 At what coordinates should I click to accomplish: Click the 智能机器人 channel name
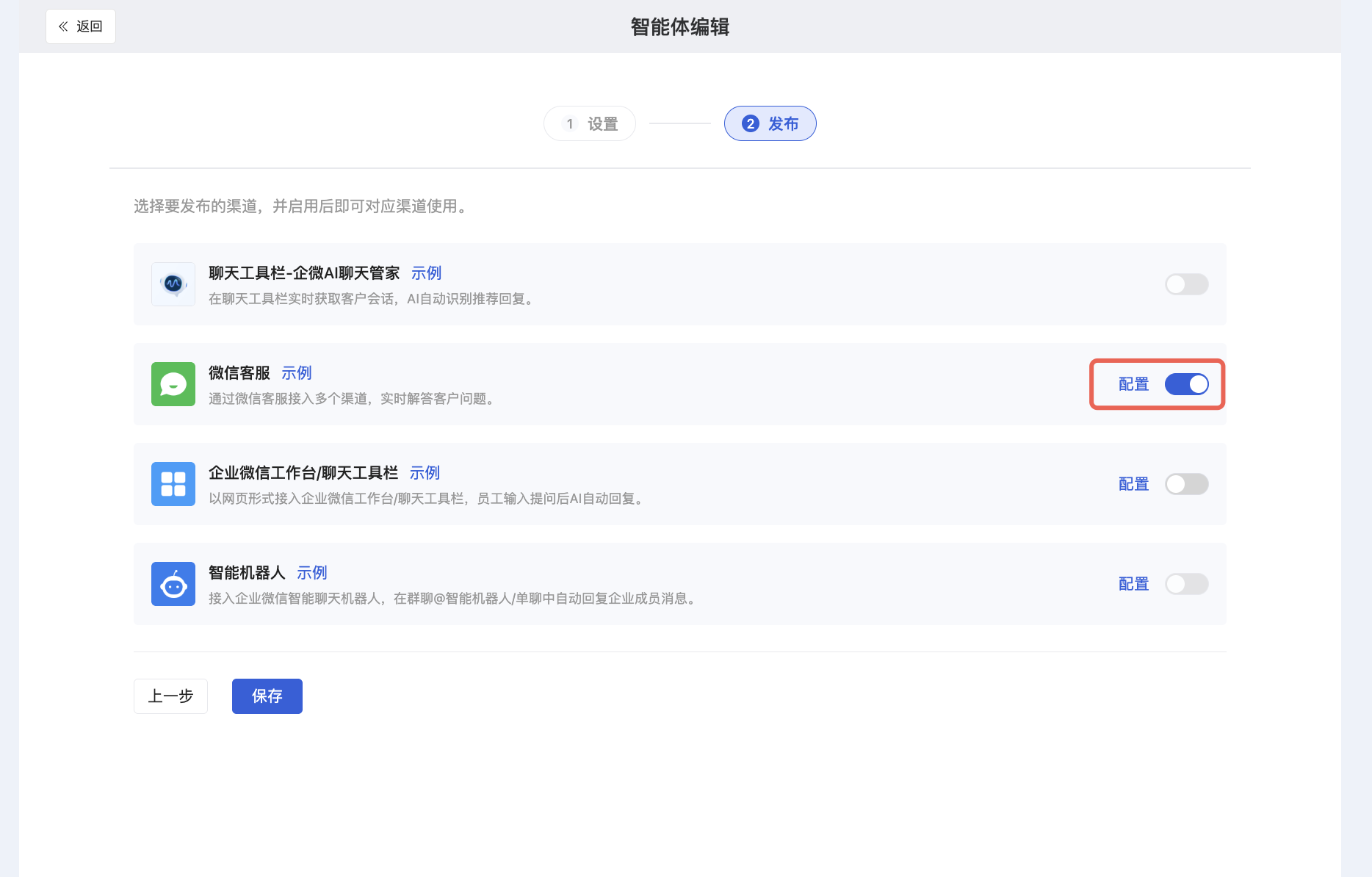point(247,573)
